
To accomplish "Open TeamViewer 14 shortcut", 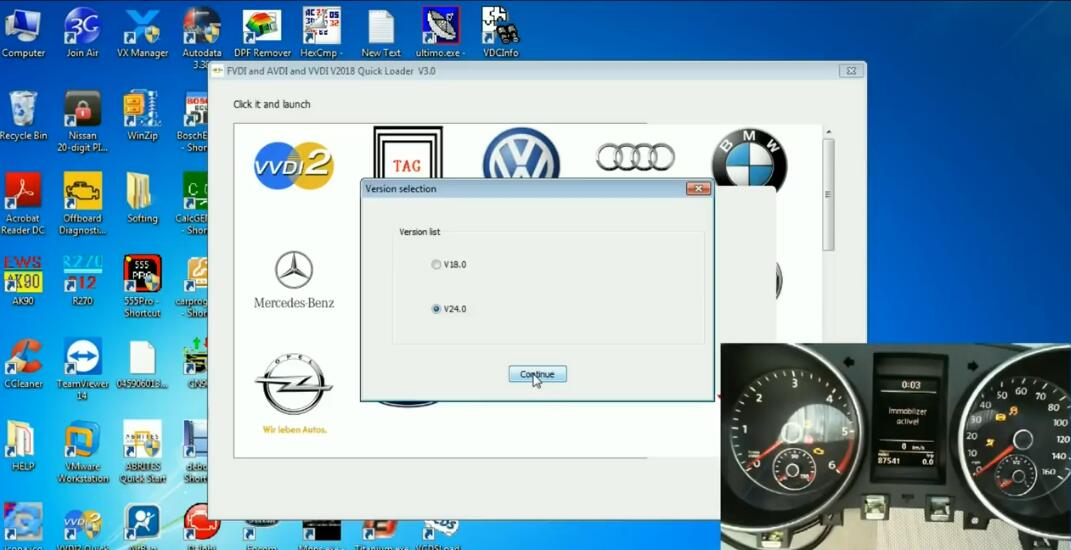I will (x=83, y=368).
